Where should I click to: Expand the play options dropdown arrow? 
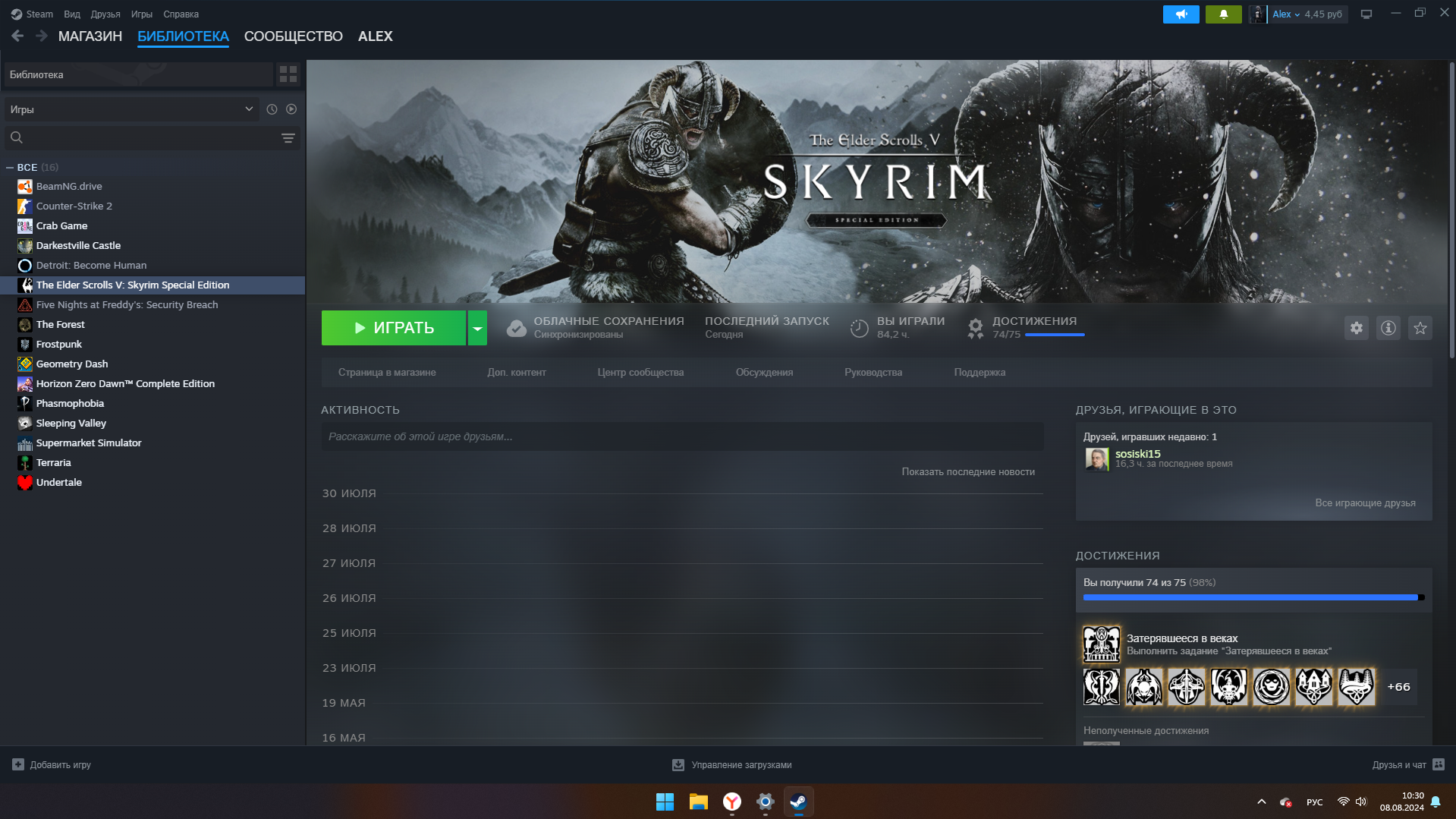tap(477, 328)
